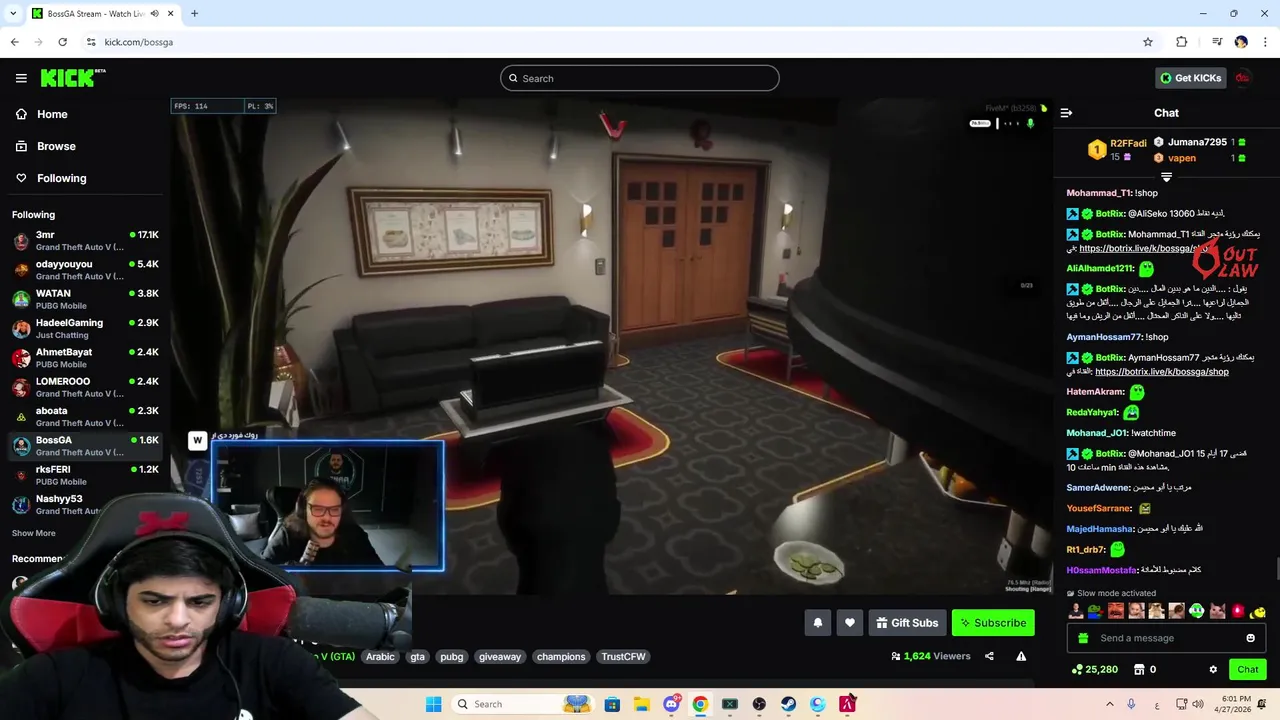Click the Gift Subs button

point(907,623)
